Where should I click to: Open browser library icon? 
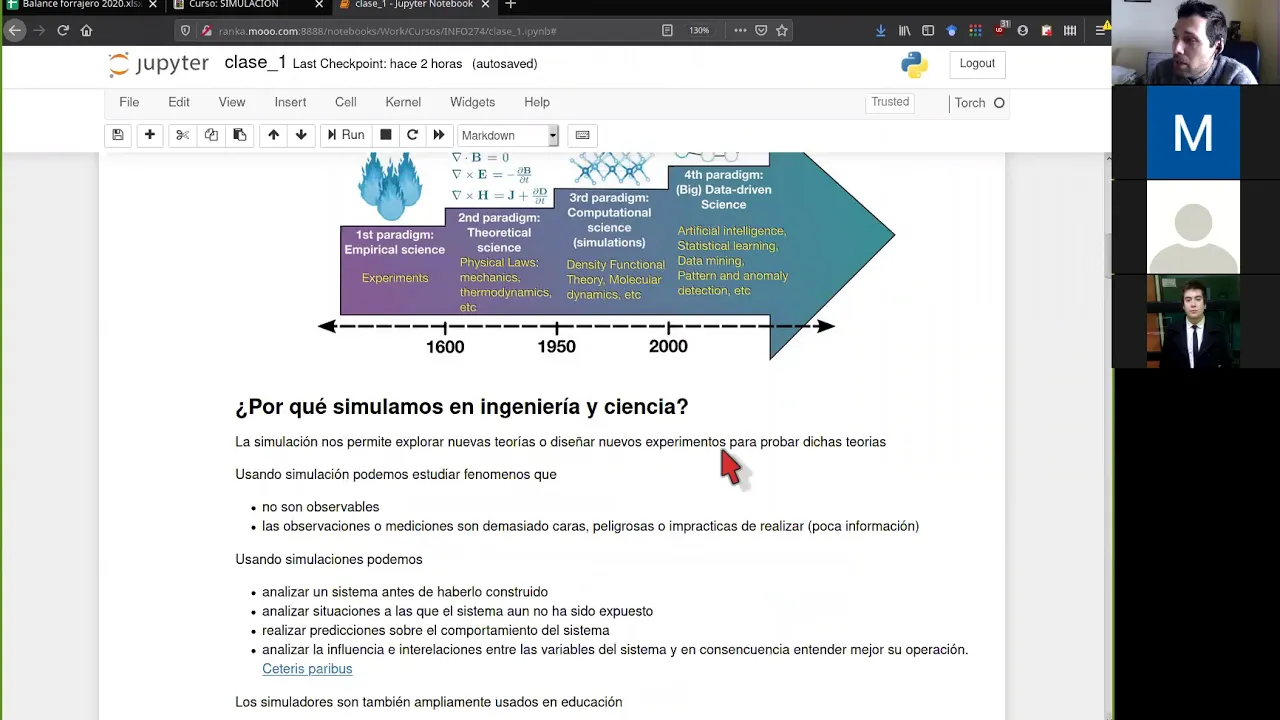(904, 31)
